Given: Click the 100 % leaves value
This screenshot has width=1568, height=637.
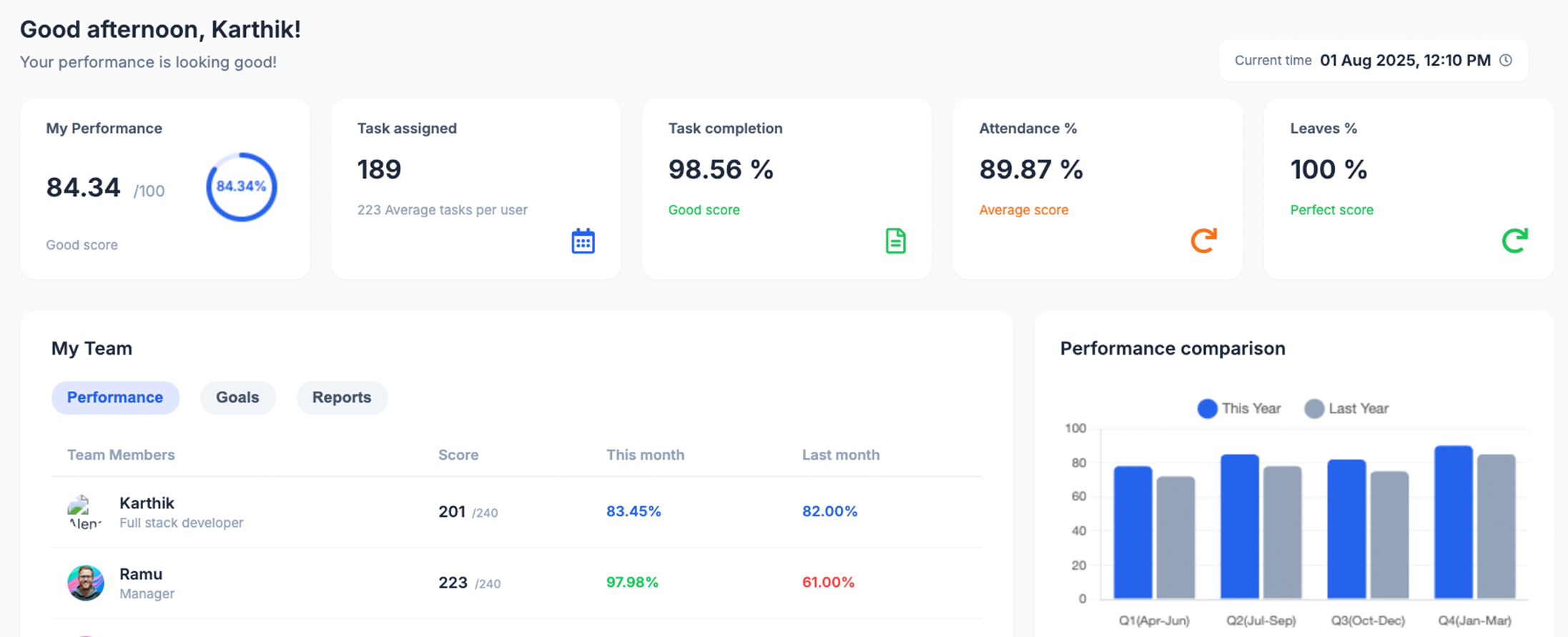Looking at the screenshot, I should pos(1328,169).
